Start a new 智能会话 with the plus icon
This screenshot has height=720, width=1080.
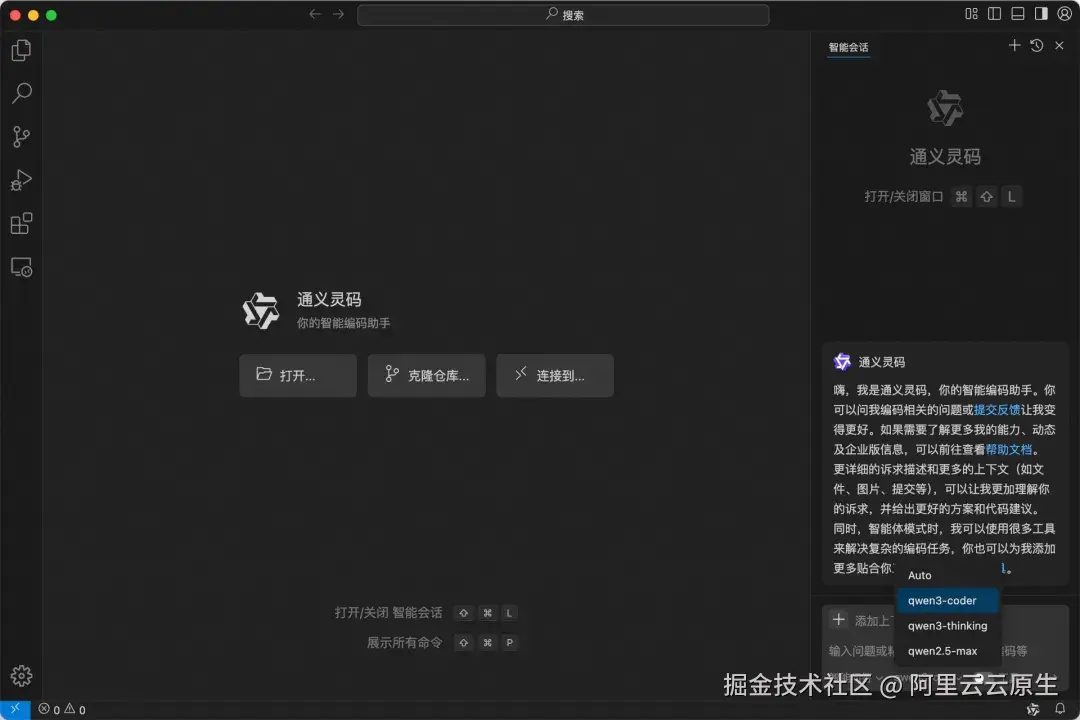coord(1014,45)
